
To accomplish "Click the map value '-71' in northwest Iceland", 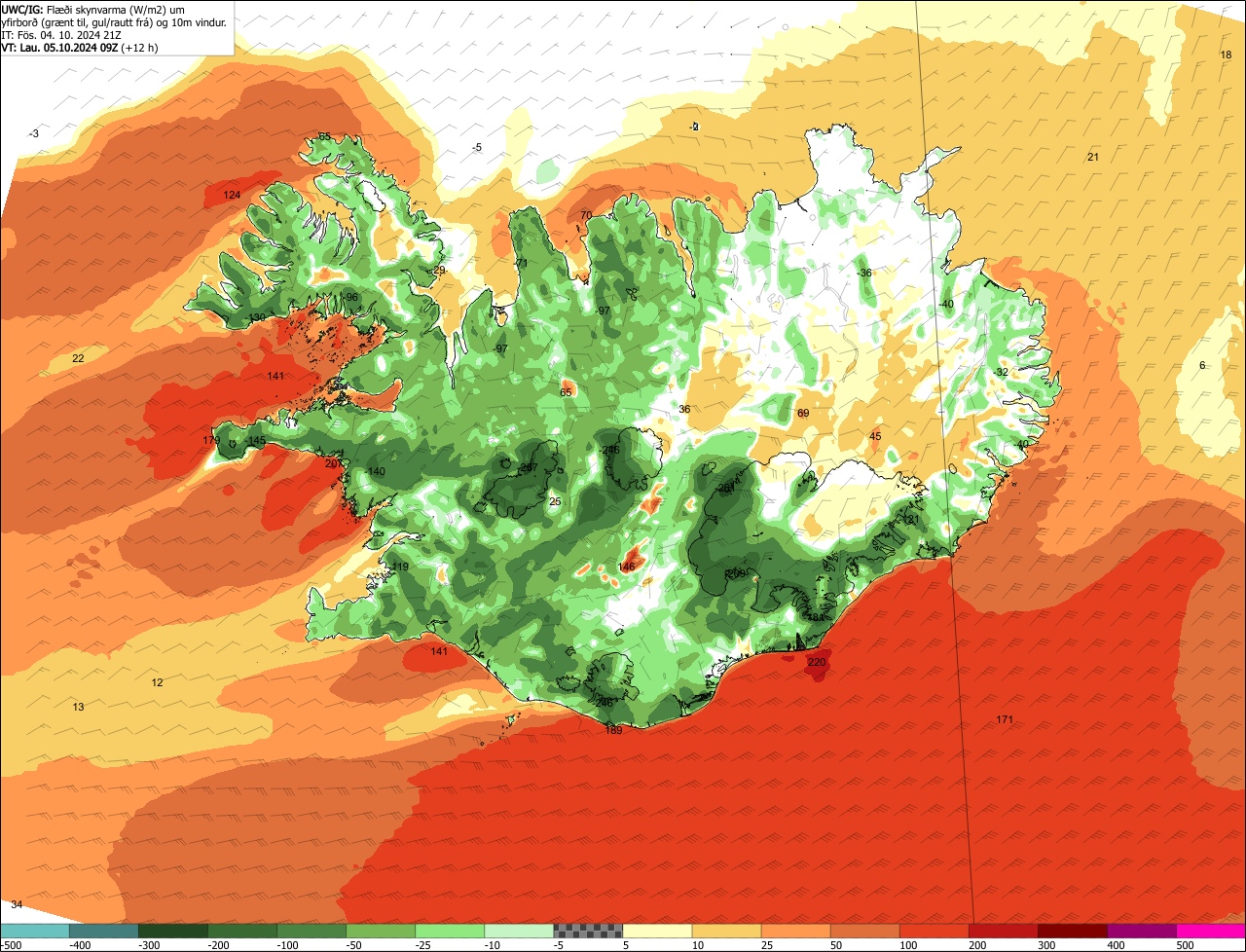I will tap(521, 264).
